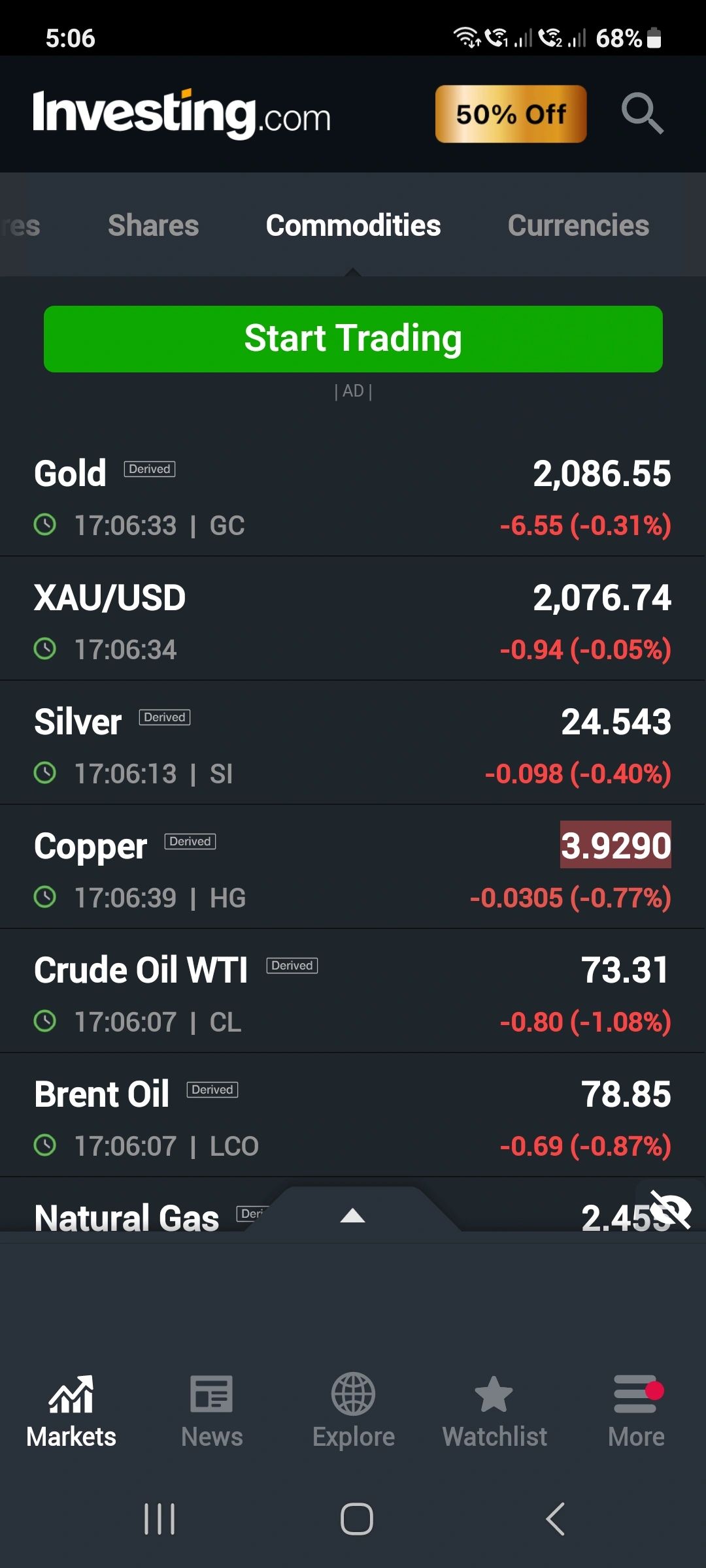
Task: Tap the Investing.com logo
Action: pyautogui.click(x=182, y=114)
